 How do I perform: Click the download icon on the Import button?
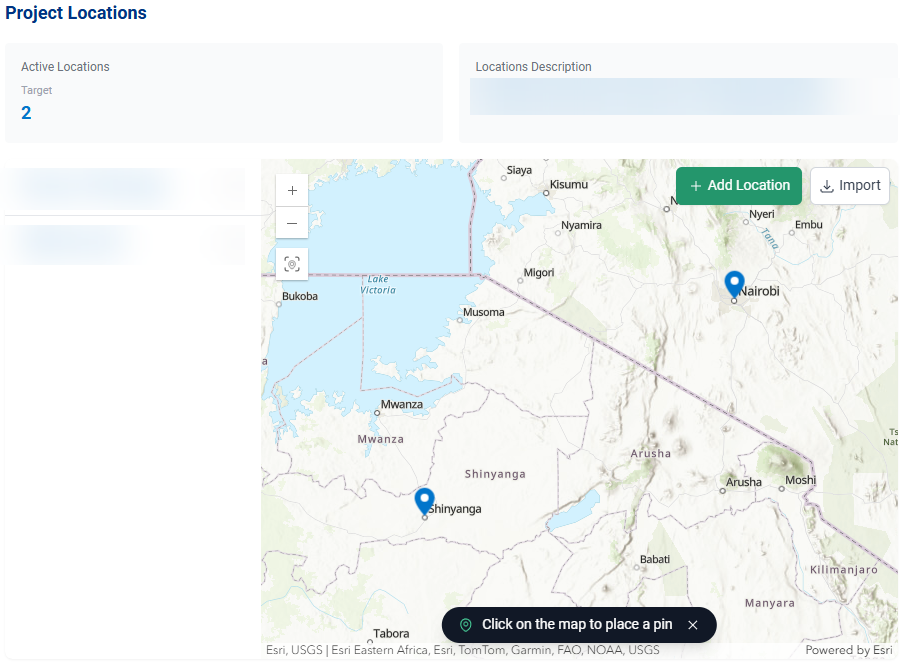point(828,185)
